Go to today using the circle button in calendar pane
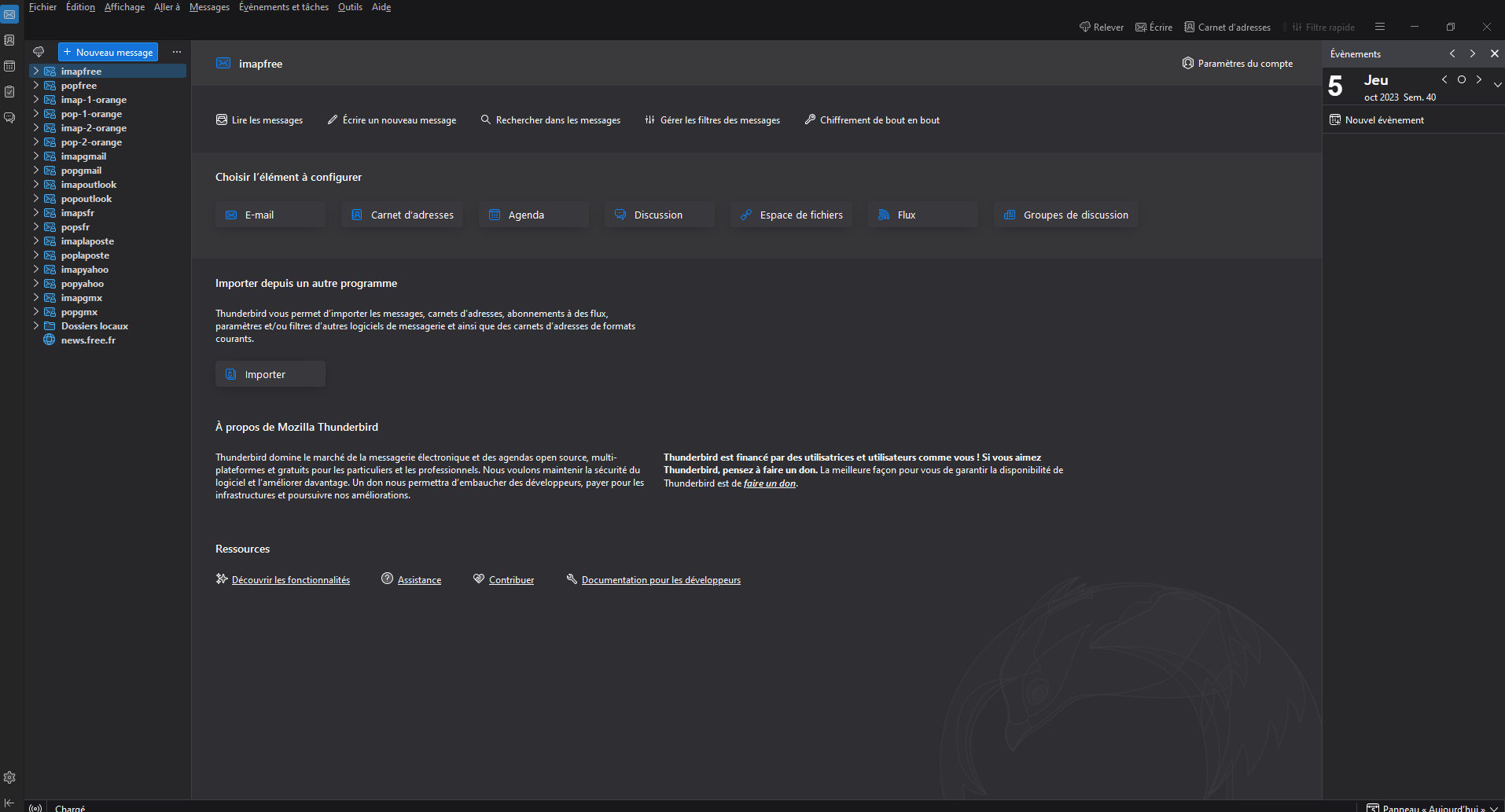This screenshot has height=812, width=1505. (1462, 79)
